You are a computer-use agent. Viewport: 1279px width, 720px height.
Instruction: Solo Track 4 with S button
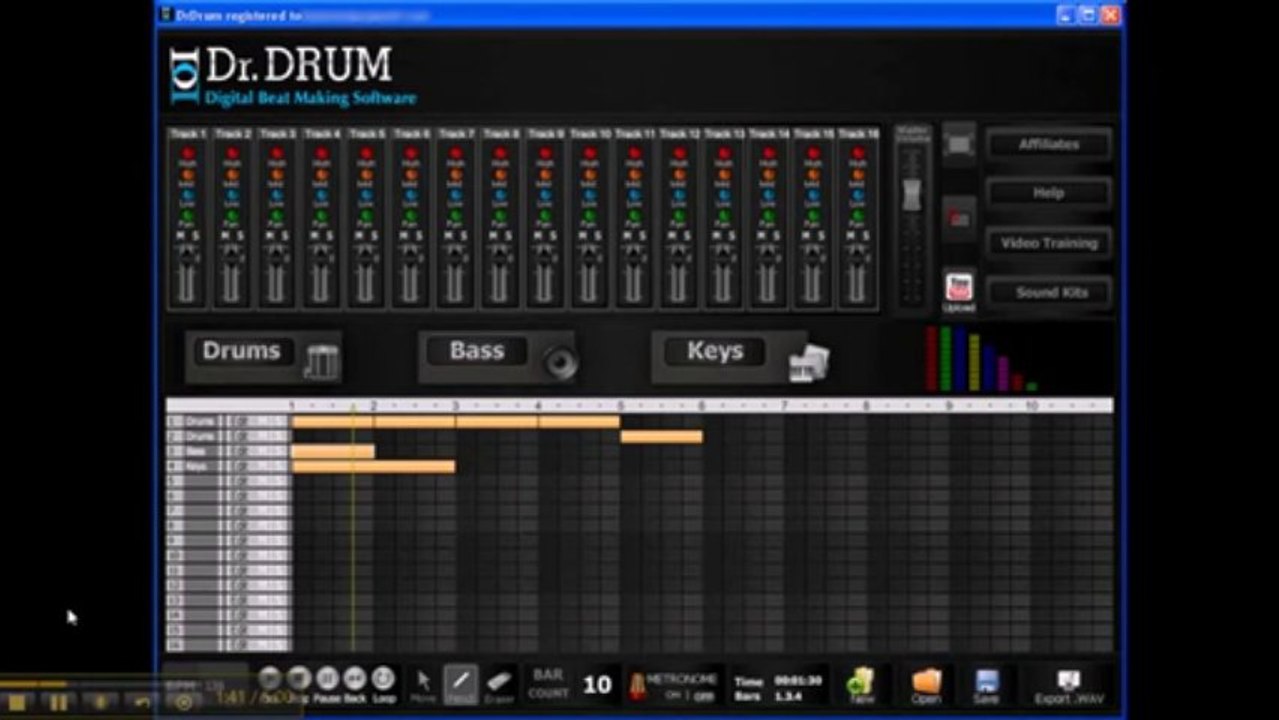329,236
